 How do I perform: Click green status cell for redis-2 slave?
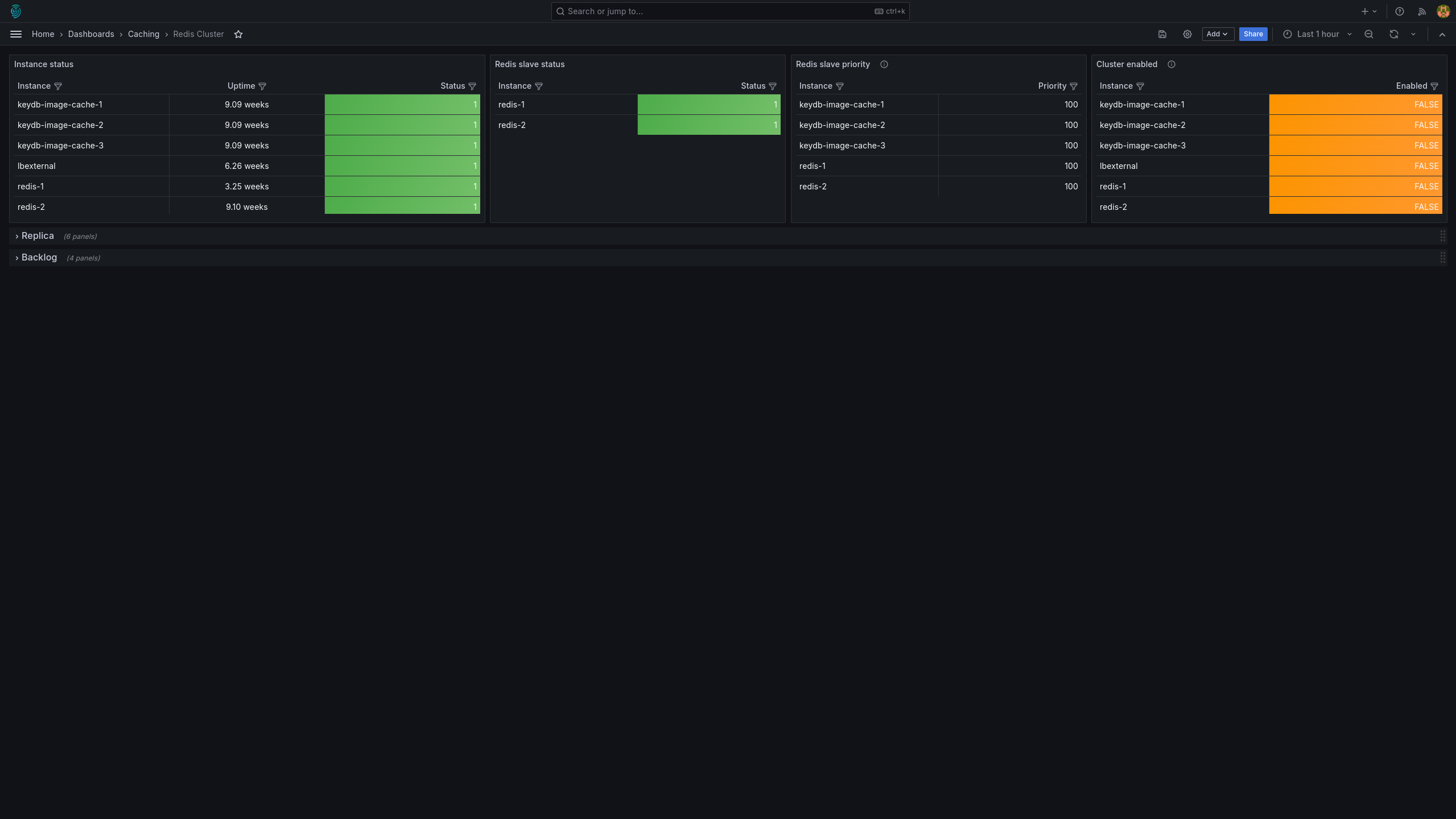point(709,125)
